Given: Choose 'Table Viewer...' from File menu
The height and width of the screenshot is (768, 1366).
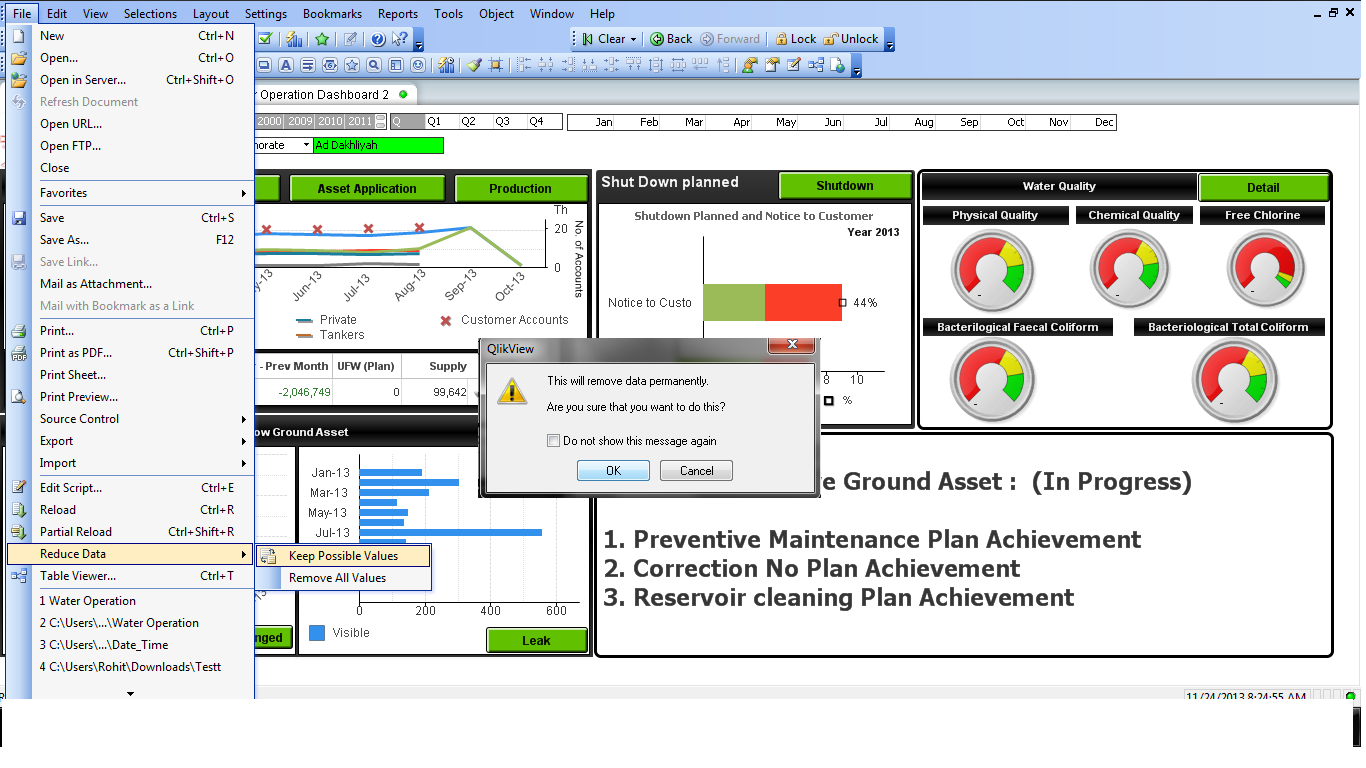Looking at the screenshot, I should tap(78, 576).
